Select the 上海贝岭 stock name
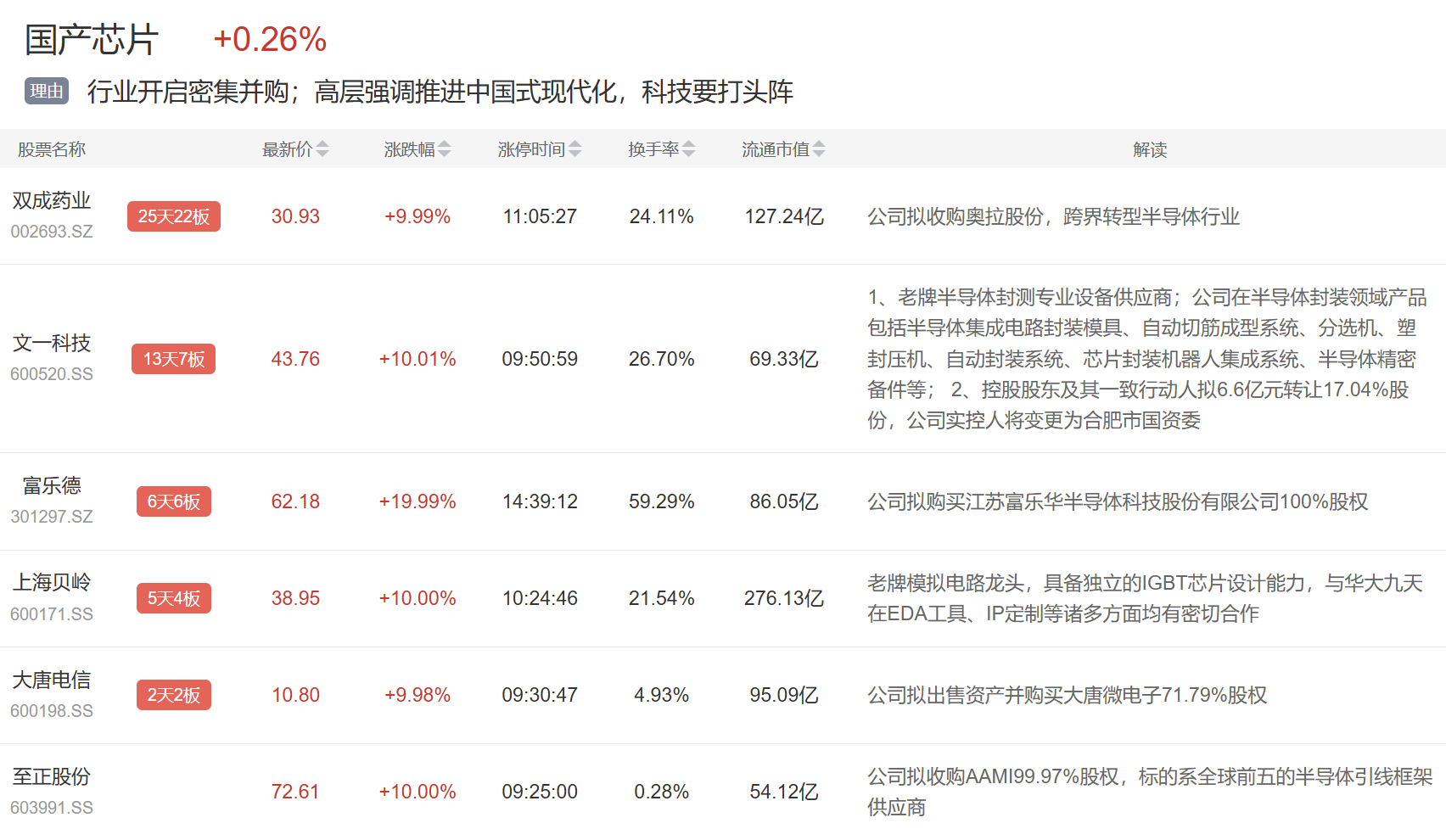This screenshot has width=1446, height=840. tap(52, 583)
